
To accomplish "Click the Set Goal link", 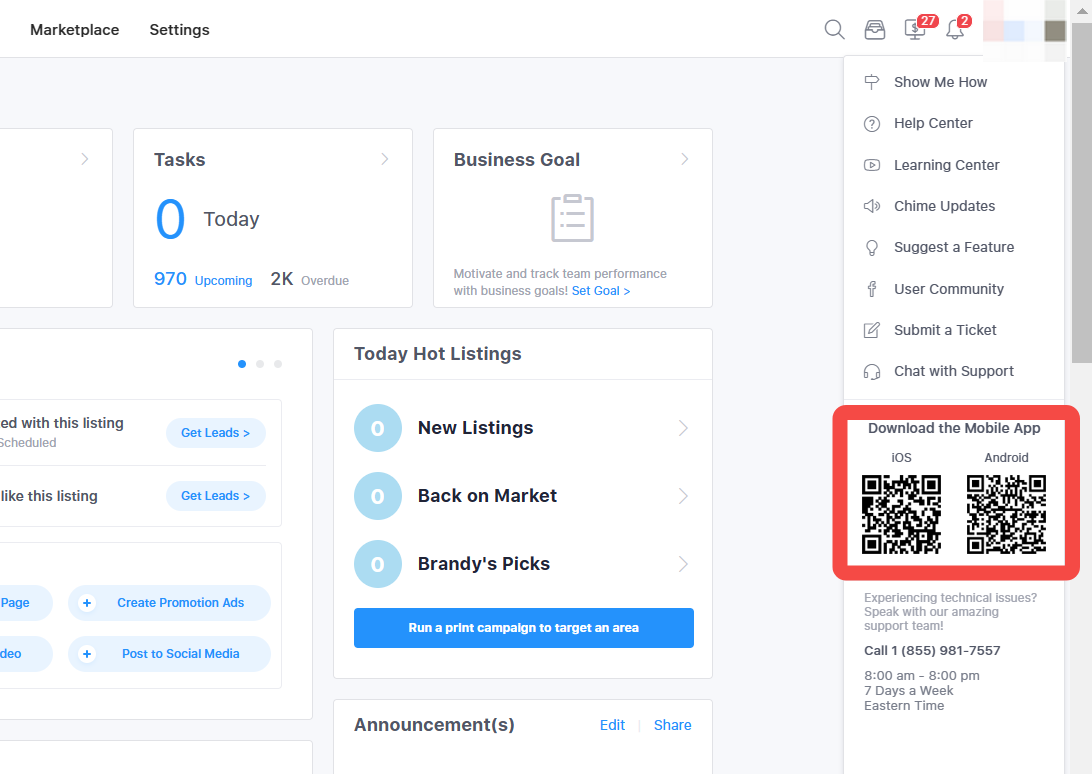I will coord(601,291).
